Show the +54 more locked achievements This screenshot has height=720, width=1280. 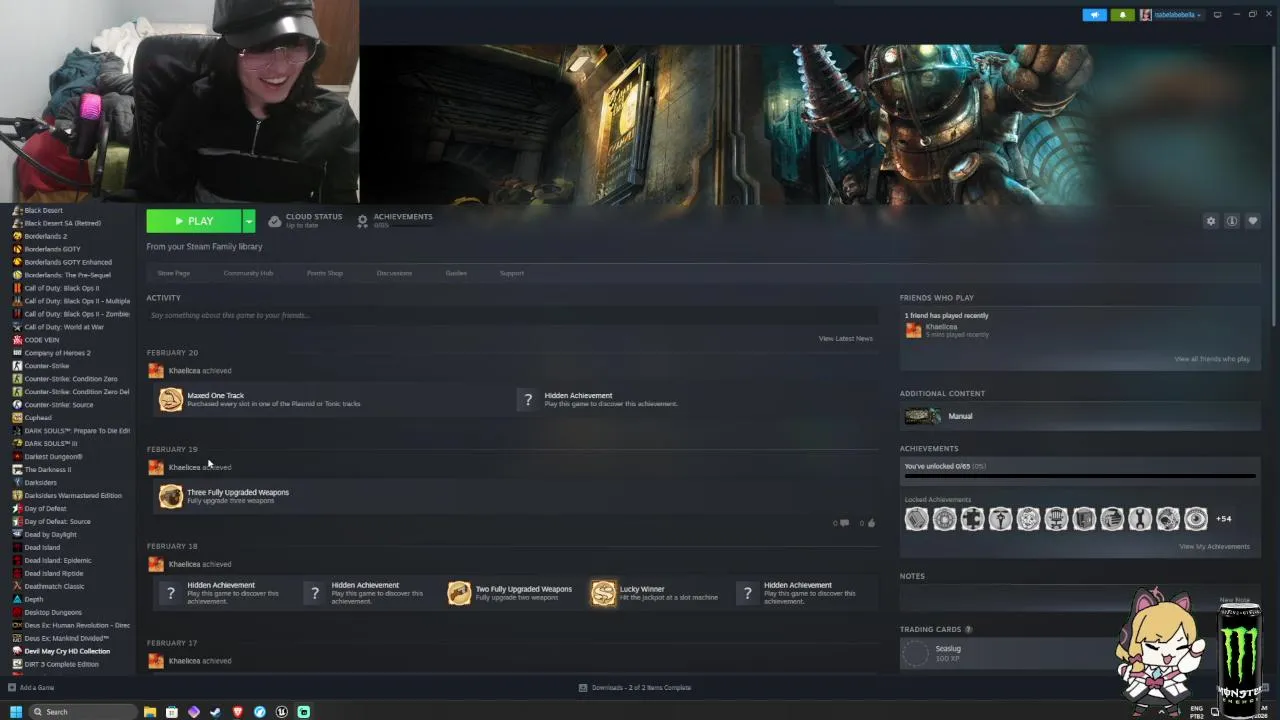pyautogui.click(x=1224, y=519)
